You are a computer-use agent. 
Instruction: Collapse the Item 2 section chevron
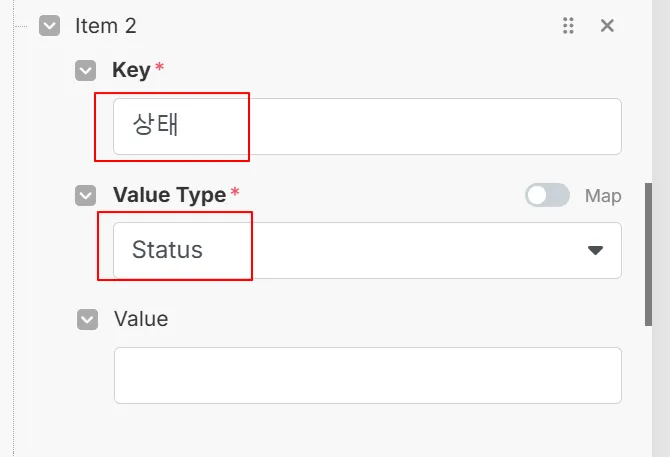coord(50,26)
